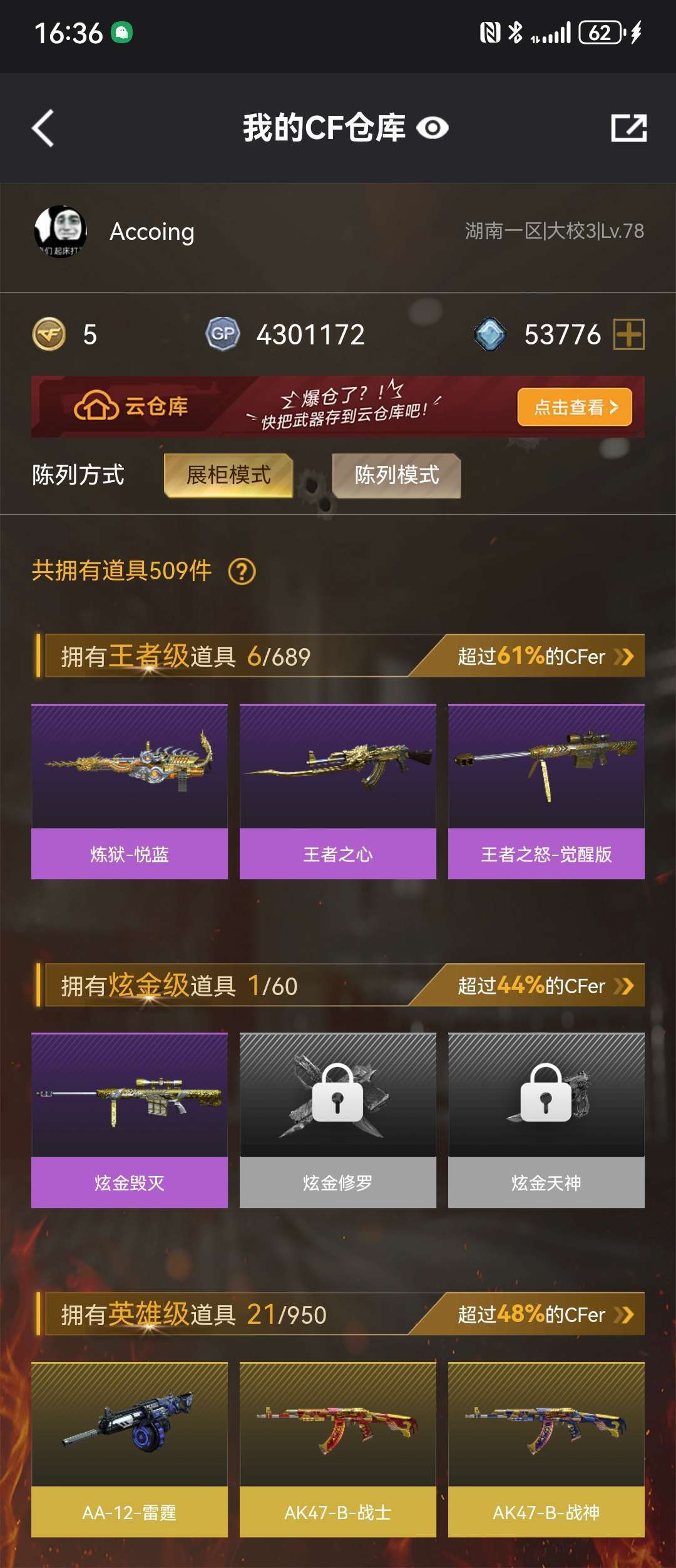Open the 王者之怒-觉醒版 weapon card

click(546, 792)
